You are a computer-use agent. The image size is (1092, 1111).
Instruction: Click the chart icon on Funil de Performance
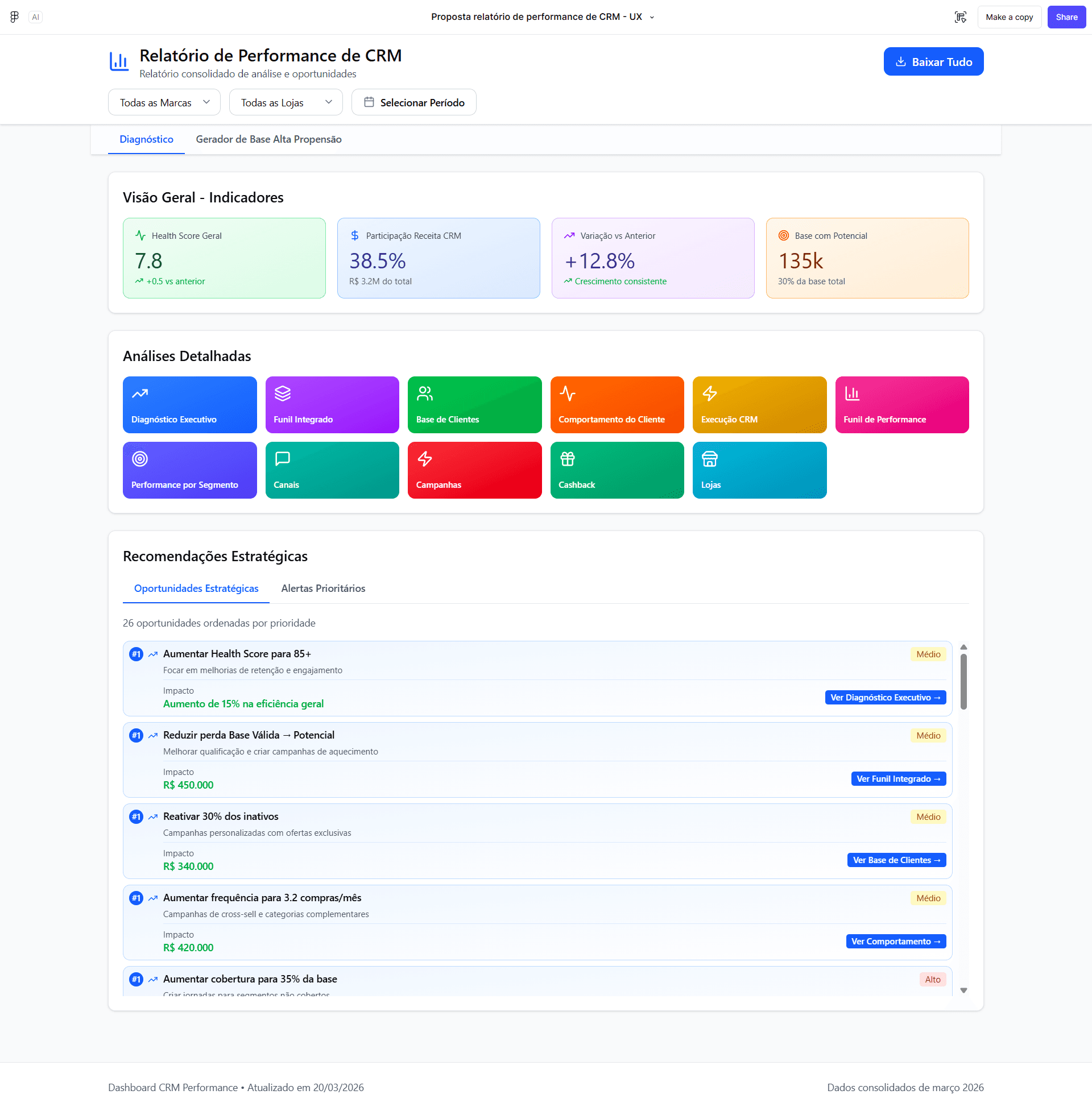[851, 393]
